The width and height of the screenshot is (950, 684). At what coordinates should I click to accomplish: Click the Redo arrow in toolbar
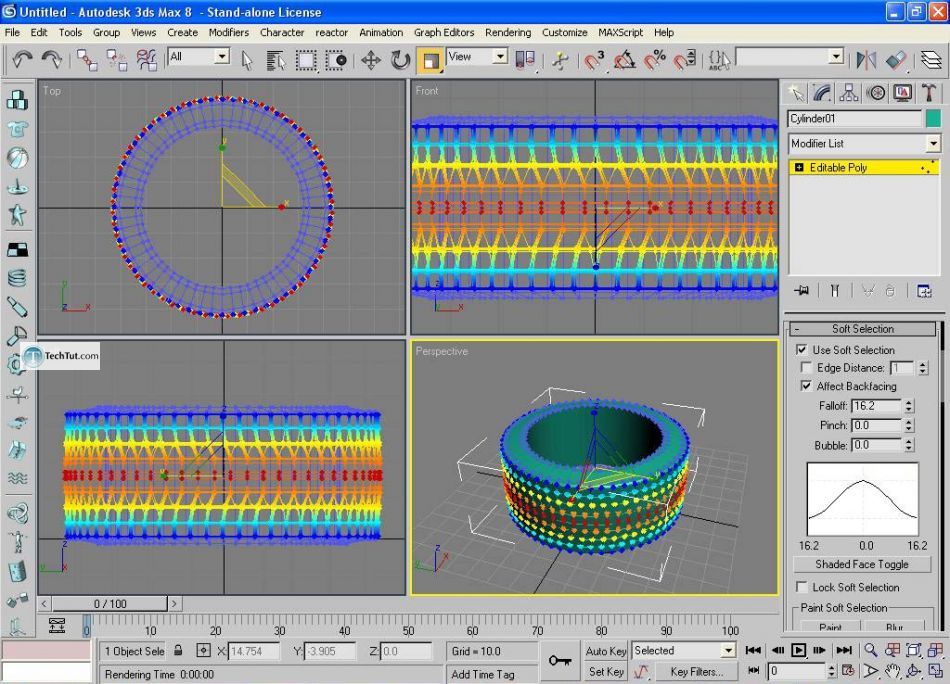[52, 59]
